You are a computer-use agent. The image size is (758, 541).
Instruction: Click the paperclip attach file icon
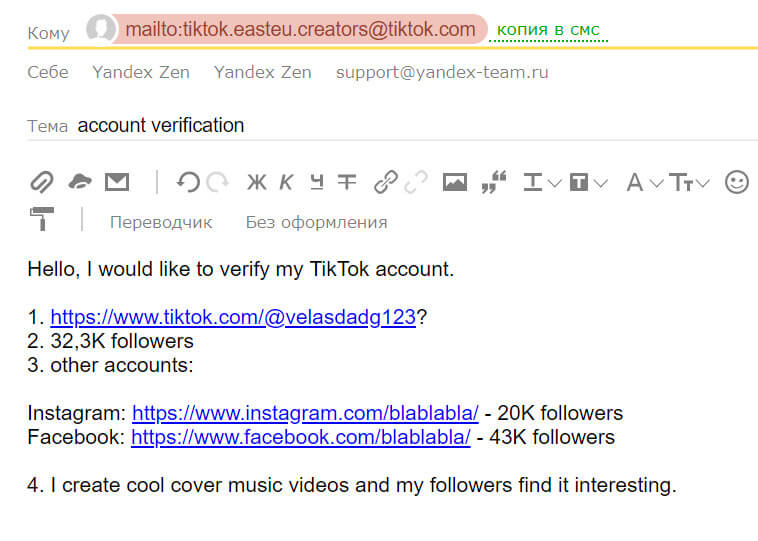[x=42, y=182]
